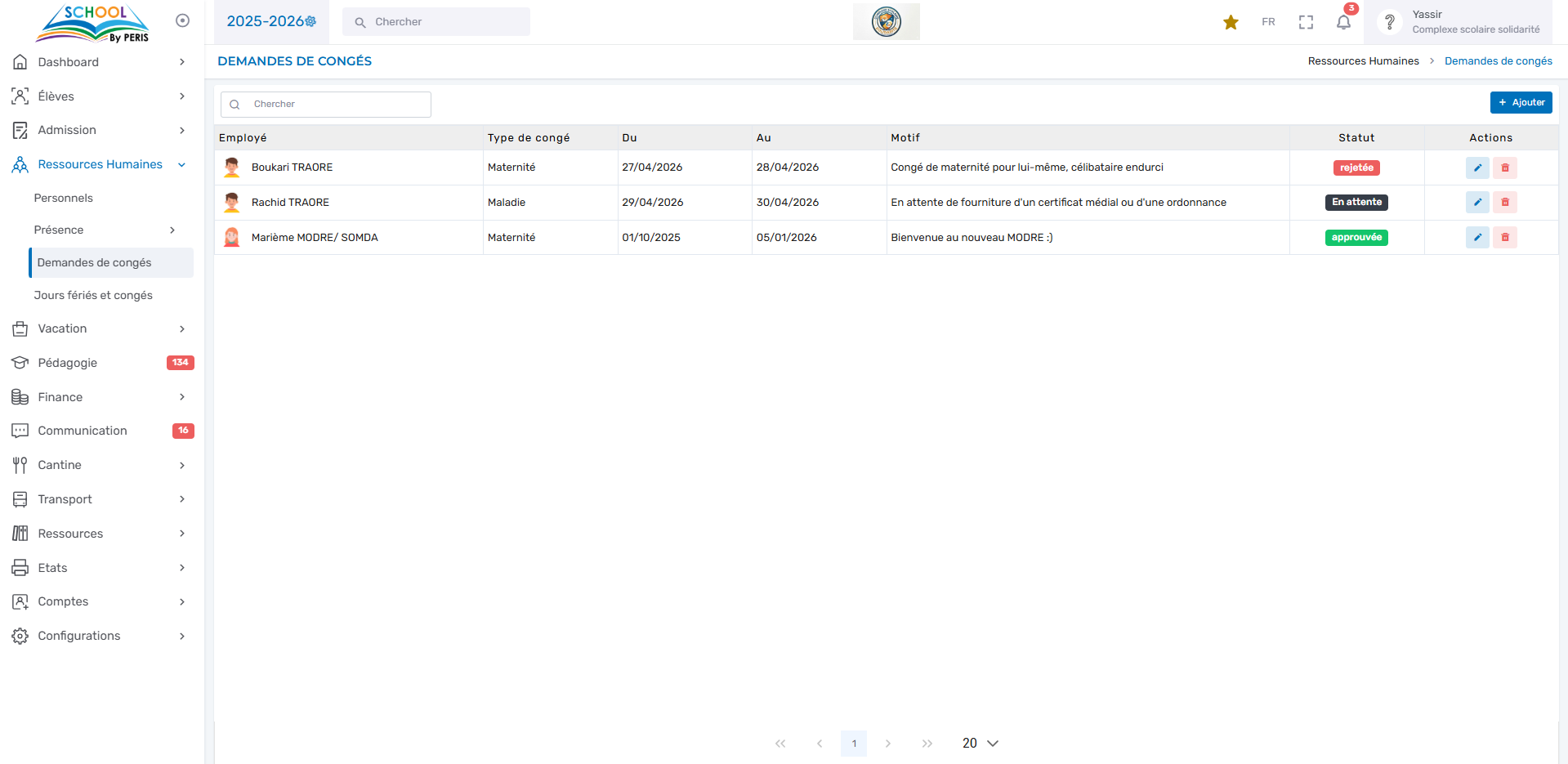This screenshot has width=1568, height=764.
Task: Open the 2025-2026 school year selector
Action: (271, 21)
